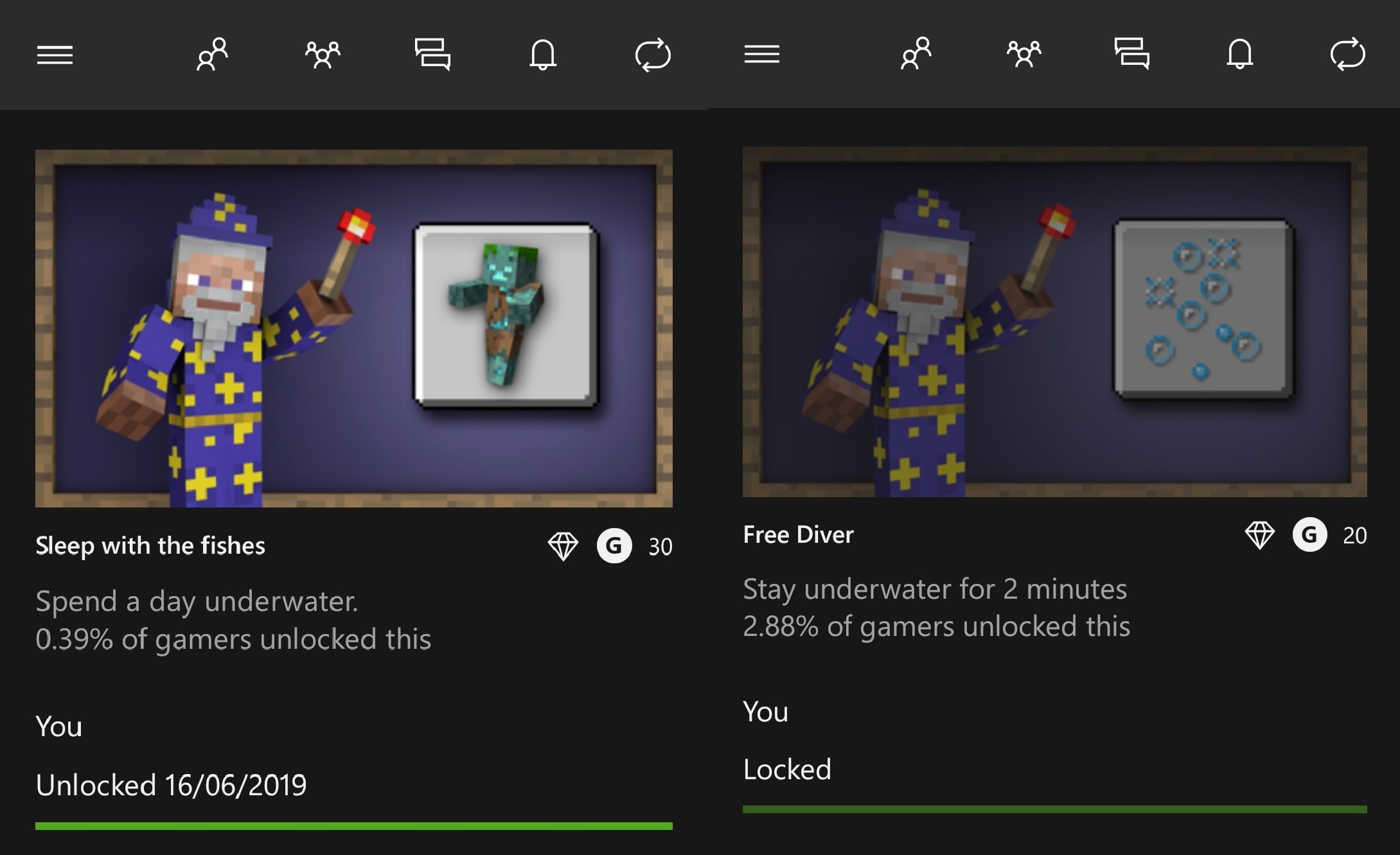
Task: Click 'Unlocked 16/06/2019' status
Action: [x=171, y=785]
